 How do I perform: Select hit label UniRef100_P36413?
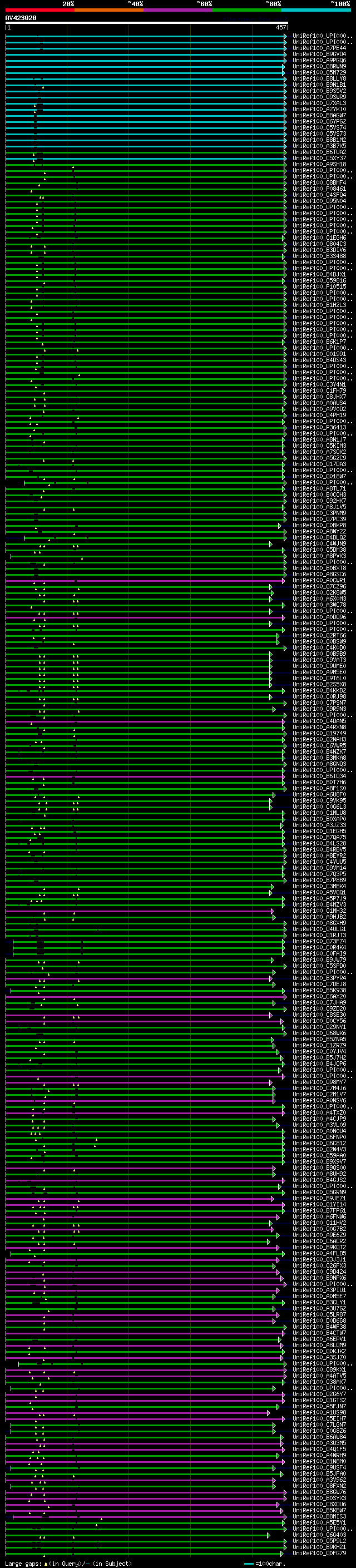point(319,427)
